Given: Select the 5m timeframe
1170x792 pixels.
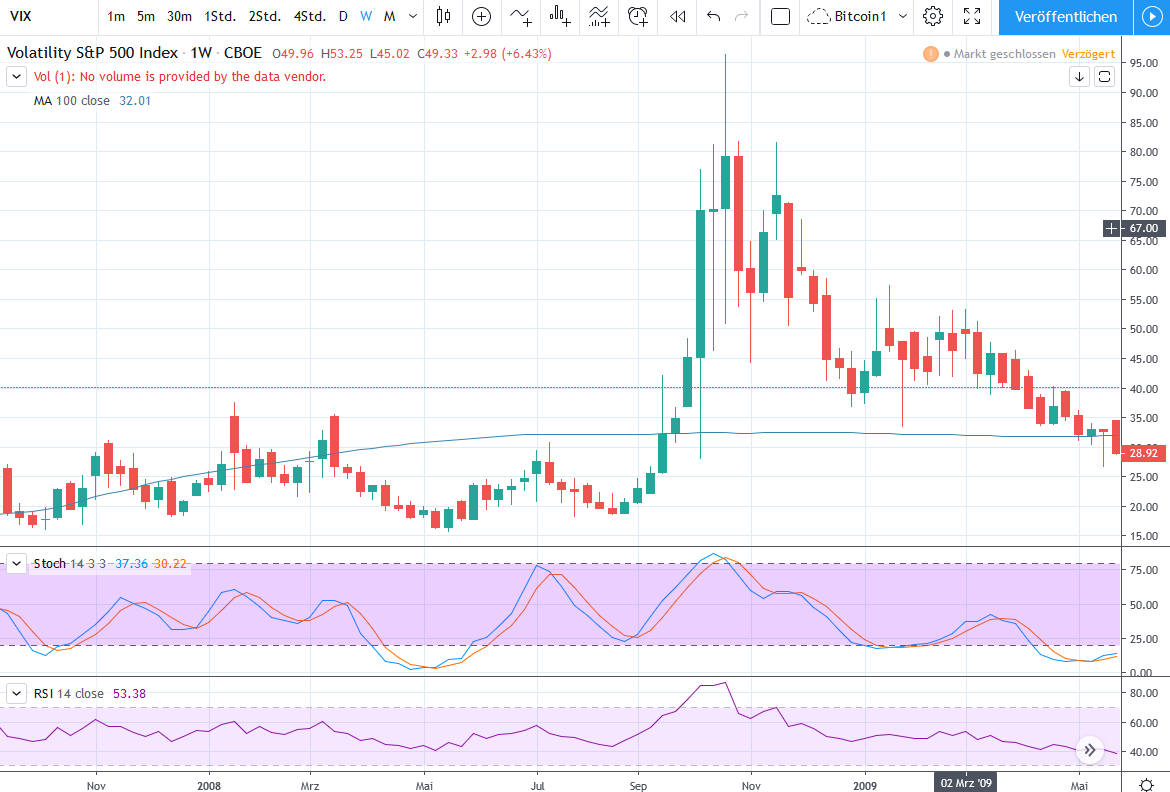Looking at the screenshot, I should pos(146,16).
